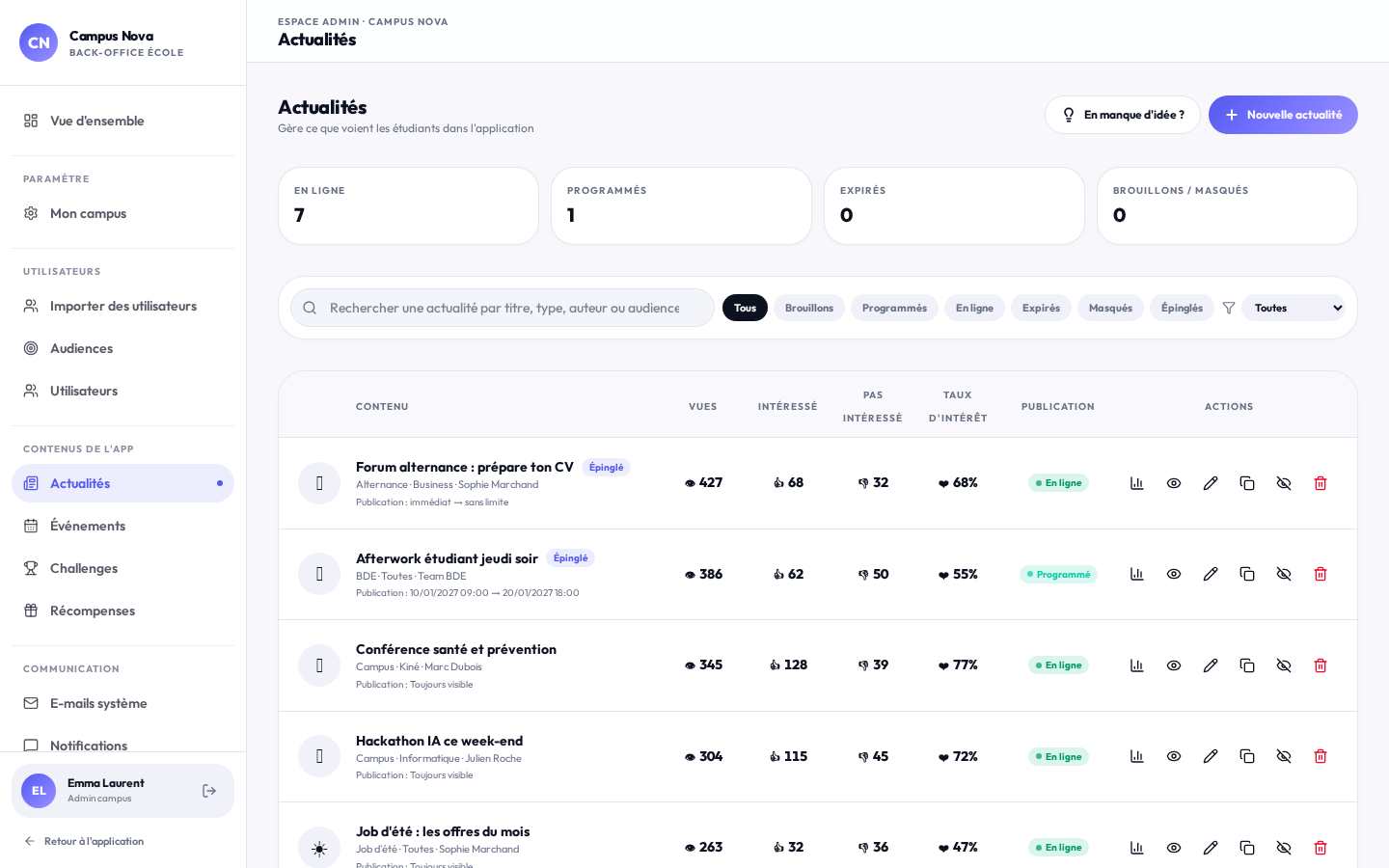Filter by Brouillons
This screenshot has width=1389, height=868.
[x=809, y=308]
